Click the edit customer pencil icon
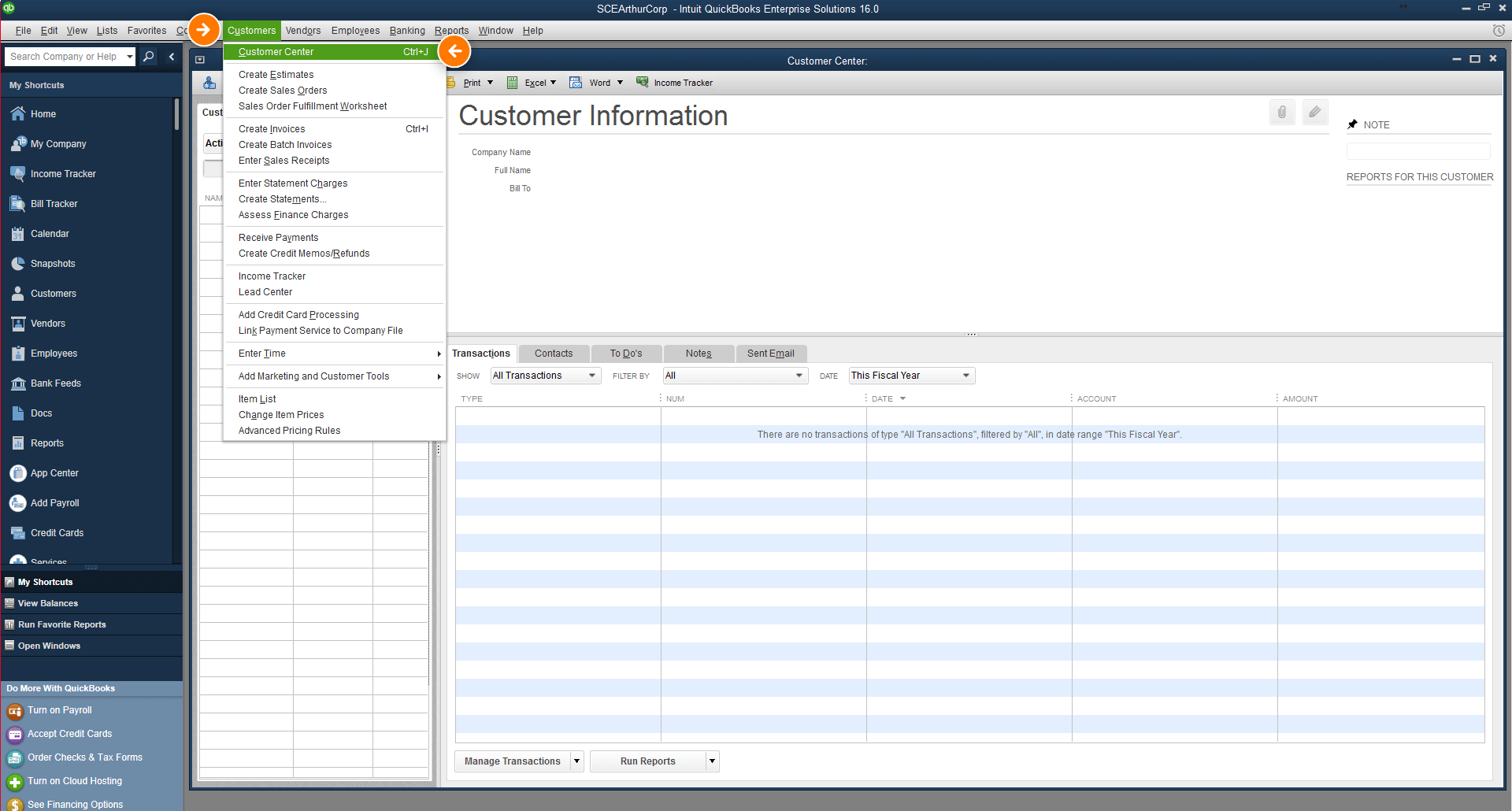The image size is (1512, 811). coord(1314,113)
